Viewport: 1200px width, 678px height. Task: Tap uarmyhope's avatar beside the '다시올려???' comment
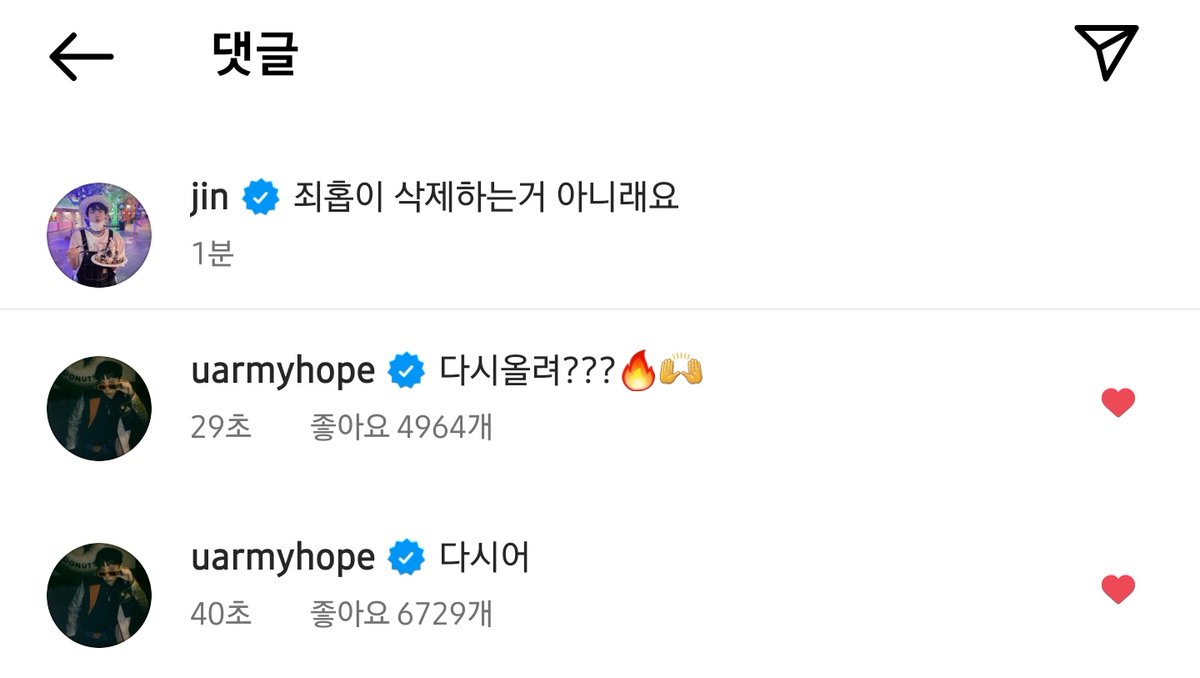pyautogui.click(x=99, y=408)
